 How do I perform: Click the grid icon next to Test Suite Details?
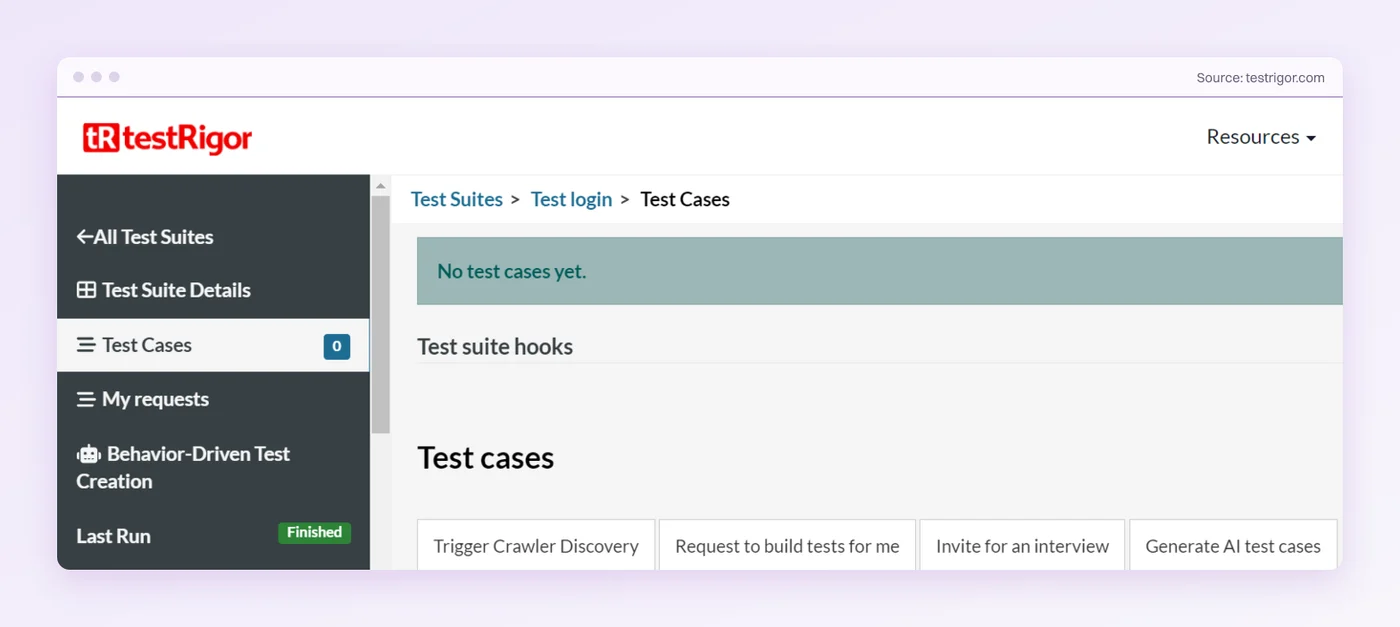(x=86, y=290)
